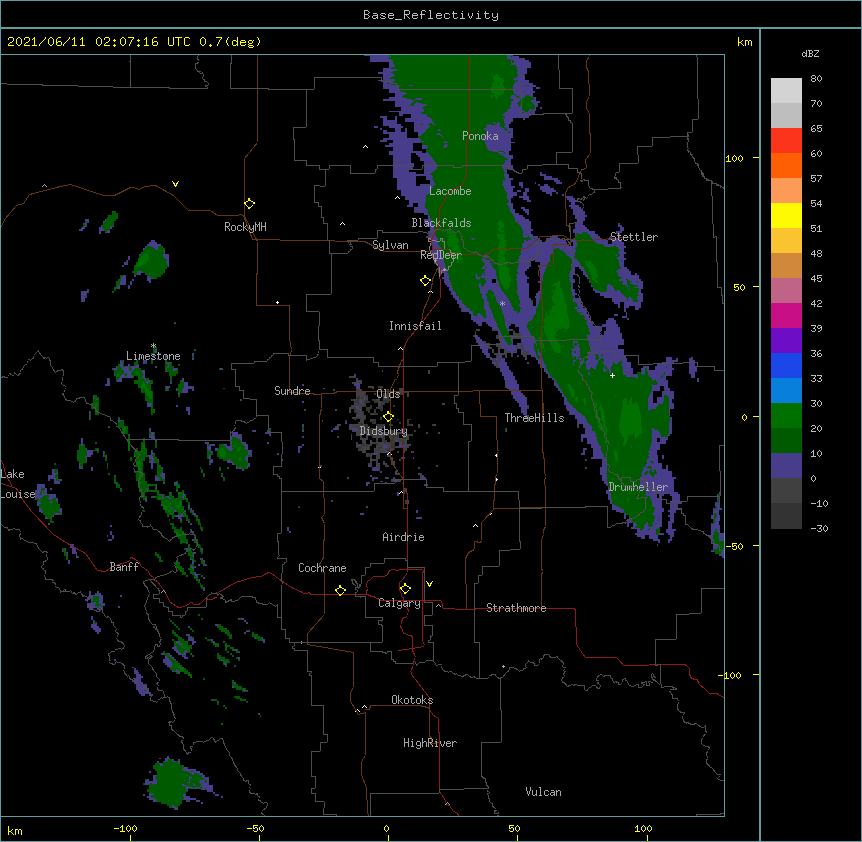This screenshot has height=842, width=862.
Task: Click the Banff label
Action: pyautogui.click(x=124, y=567)
